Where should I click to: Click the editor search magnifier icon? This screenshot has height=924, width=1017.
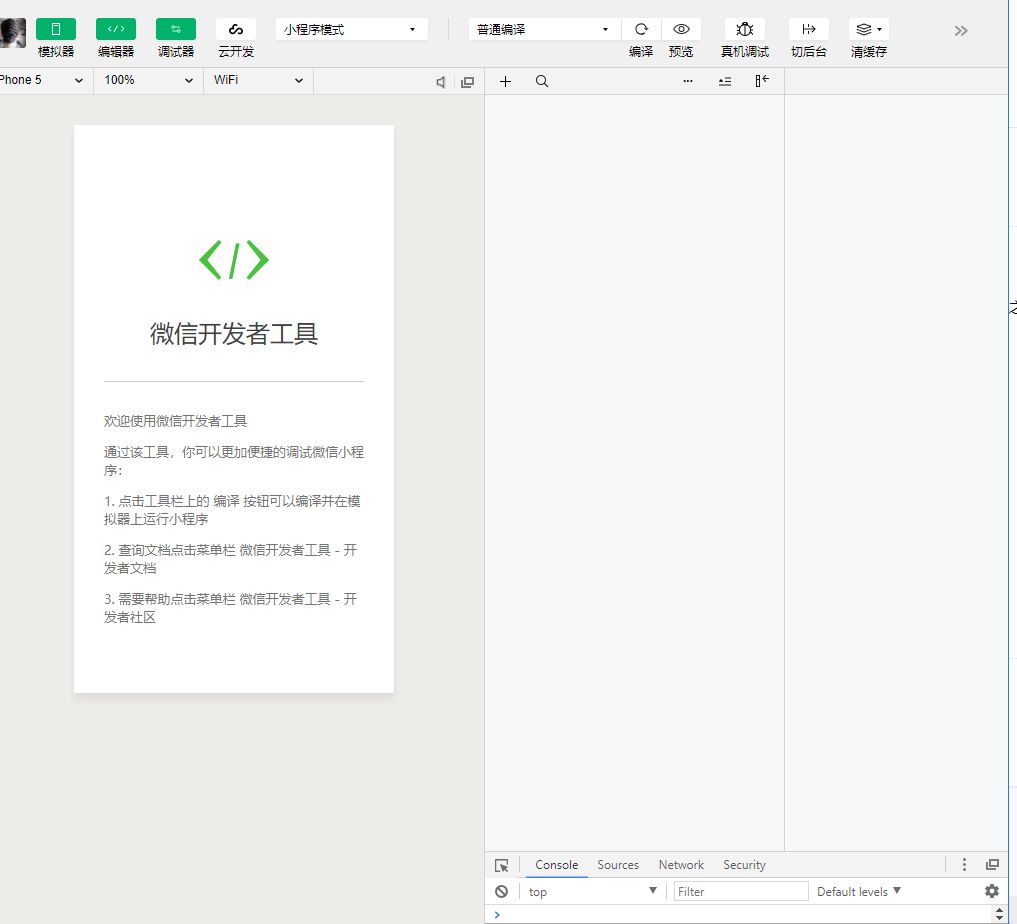coord(542,82)
